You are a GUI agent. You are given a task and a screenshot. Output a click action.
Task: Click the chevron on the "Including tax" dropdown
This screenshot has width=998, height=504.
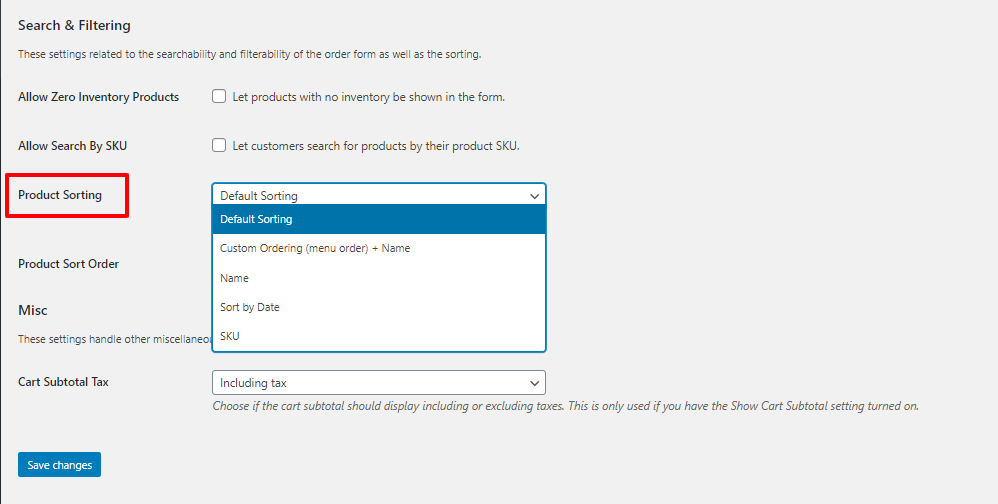coord(534,383)
